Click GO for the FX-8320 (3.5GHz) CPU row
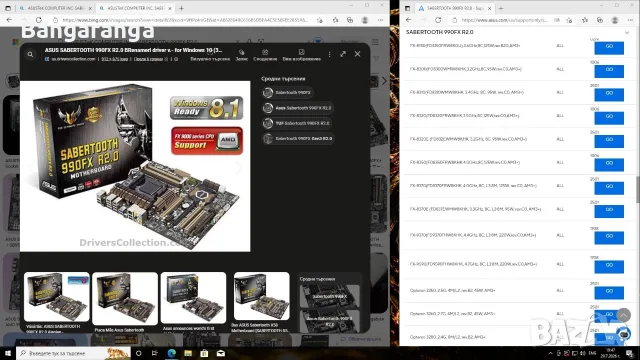 (609, 118)
